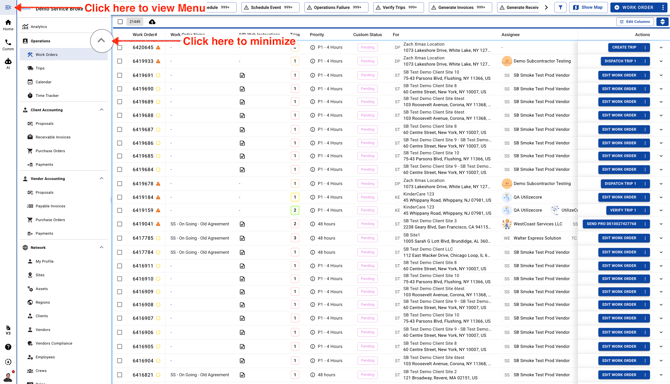Toggle the select-all checkbox above the table
This screenshot has height=384, width=670.
(120, 22)
